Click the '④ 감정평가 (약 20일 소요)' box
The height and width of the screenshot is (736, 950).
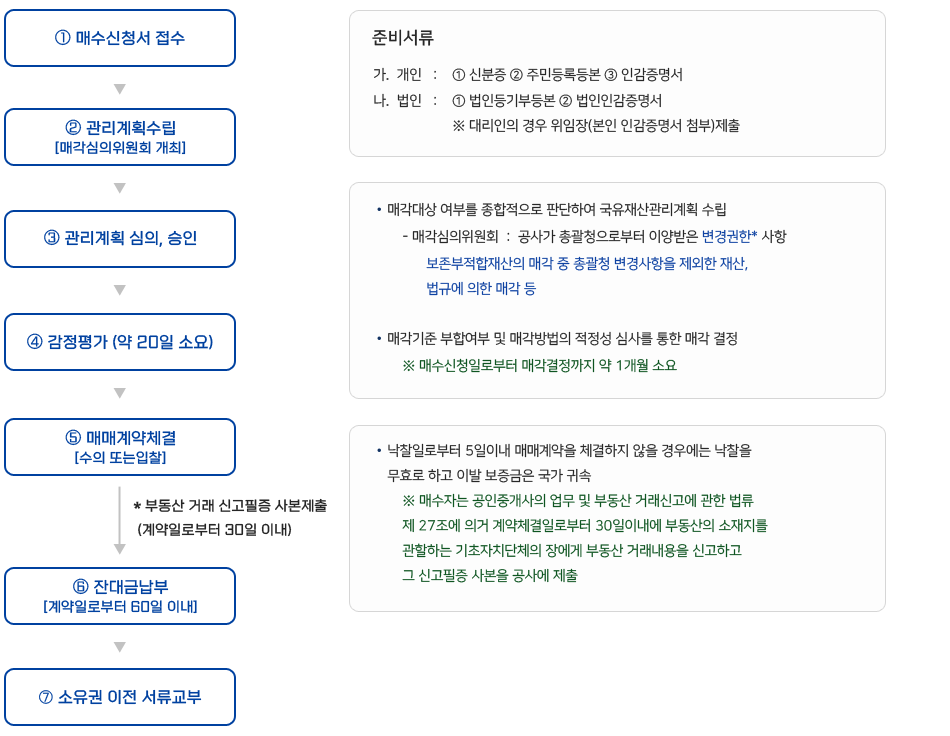(x=120, y=342)
